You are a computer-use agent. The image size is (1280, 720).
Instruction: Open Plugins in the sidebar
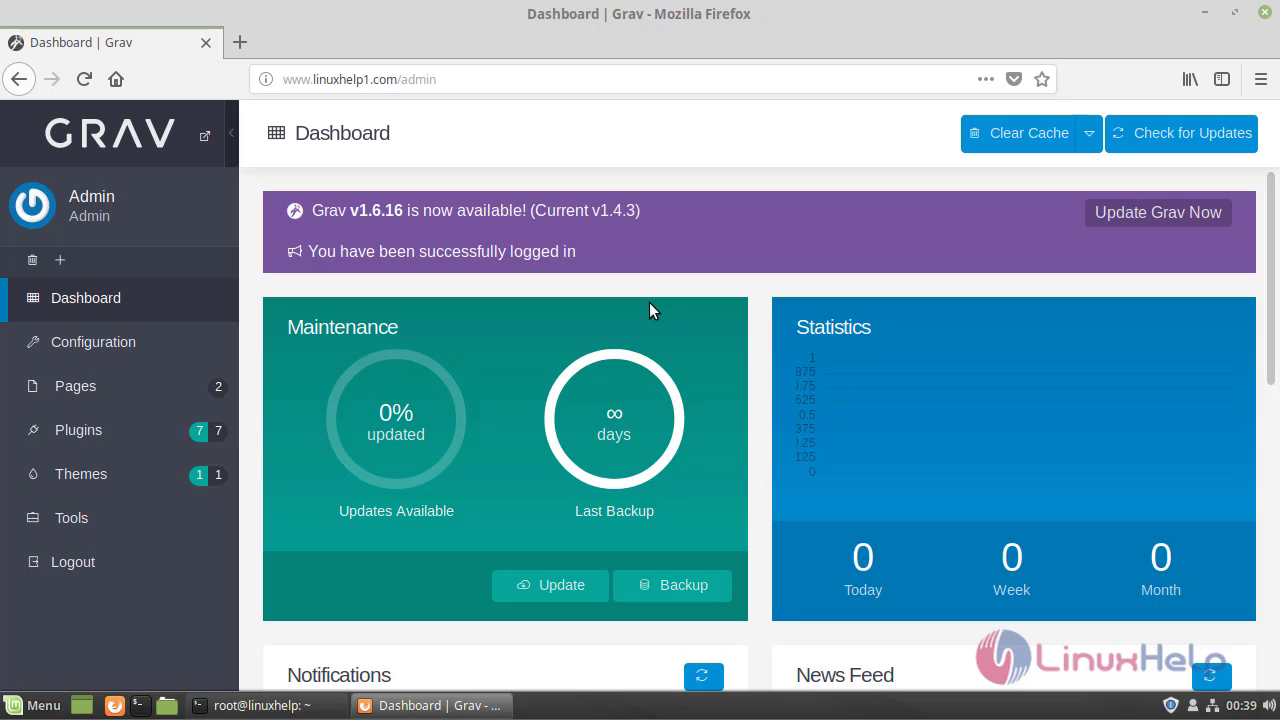point(119,430)
